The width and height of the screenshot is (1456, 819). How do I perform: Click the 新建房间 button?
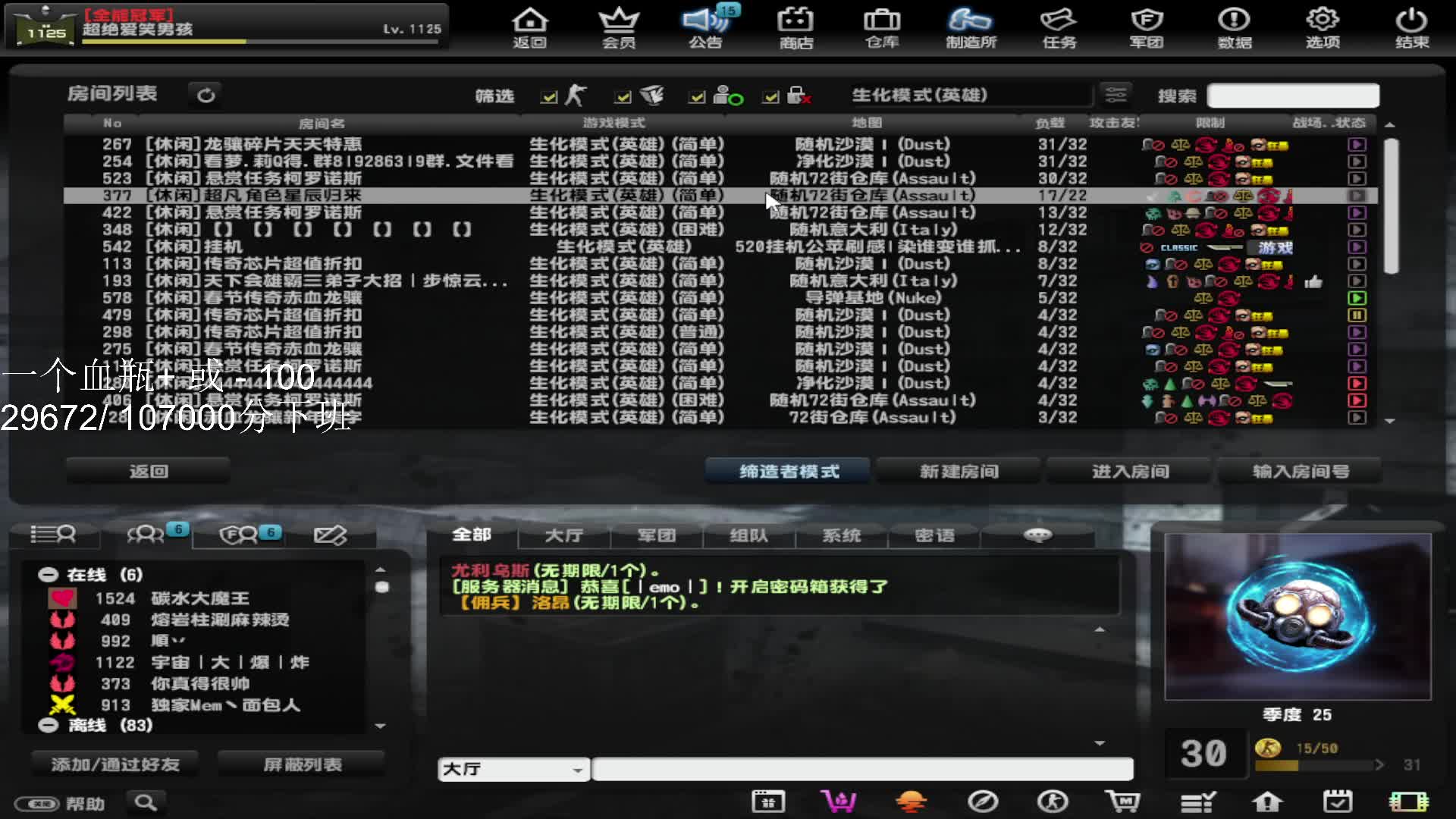coord(959,472)
